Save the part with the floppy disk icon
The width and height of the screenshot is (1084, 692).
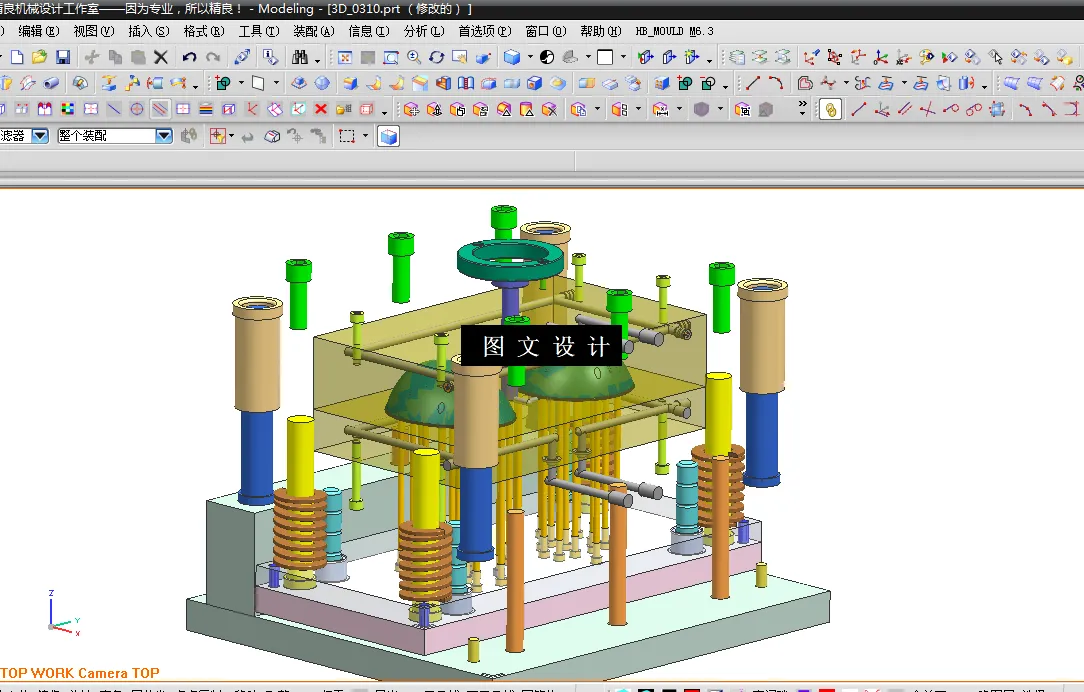pyautogui.click(x=63, y=57)
